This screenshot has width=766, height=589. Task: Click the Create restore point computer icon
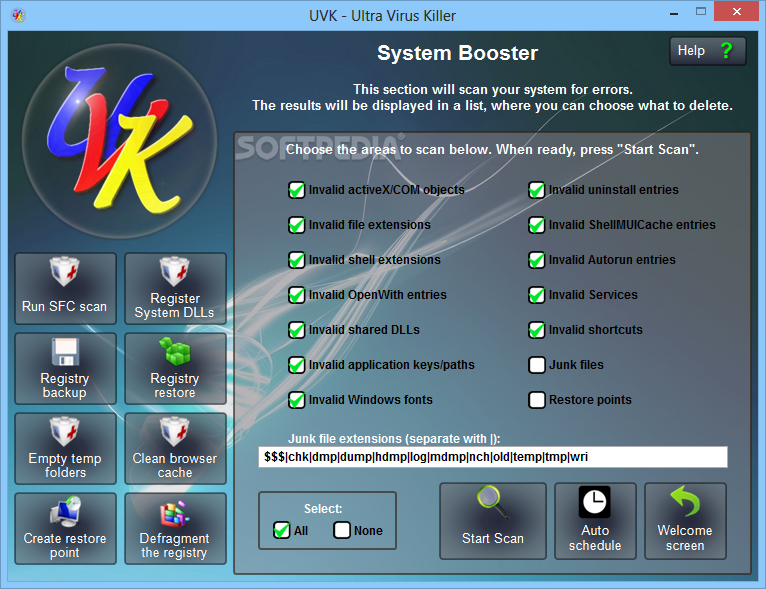coord(65,511)
